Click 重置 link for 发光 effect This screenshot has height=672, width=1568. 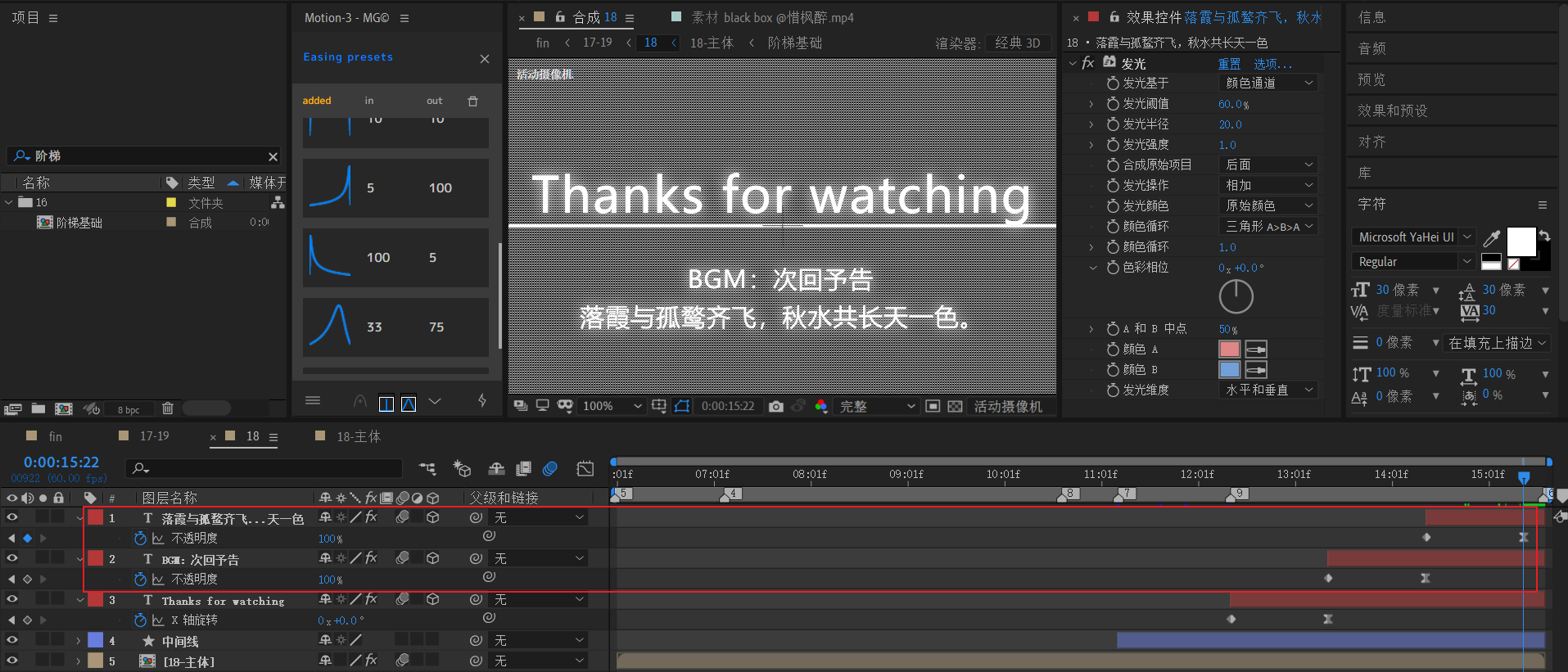click(x=1229, y=64)
